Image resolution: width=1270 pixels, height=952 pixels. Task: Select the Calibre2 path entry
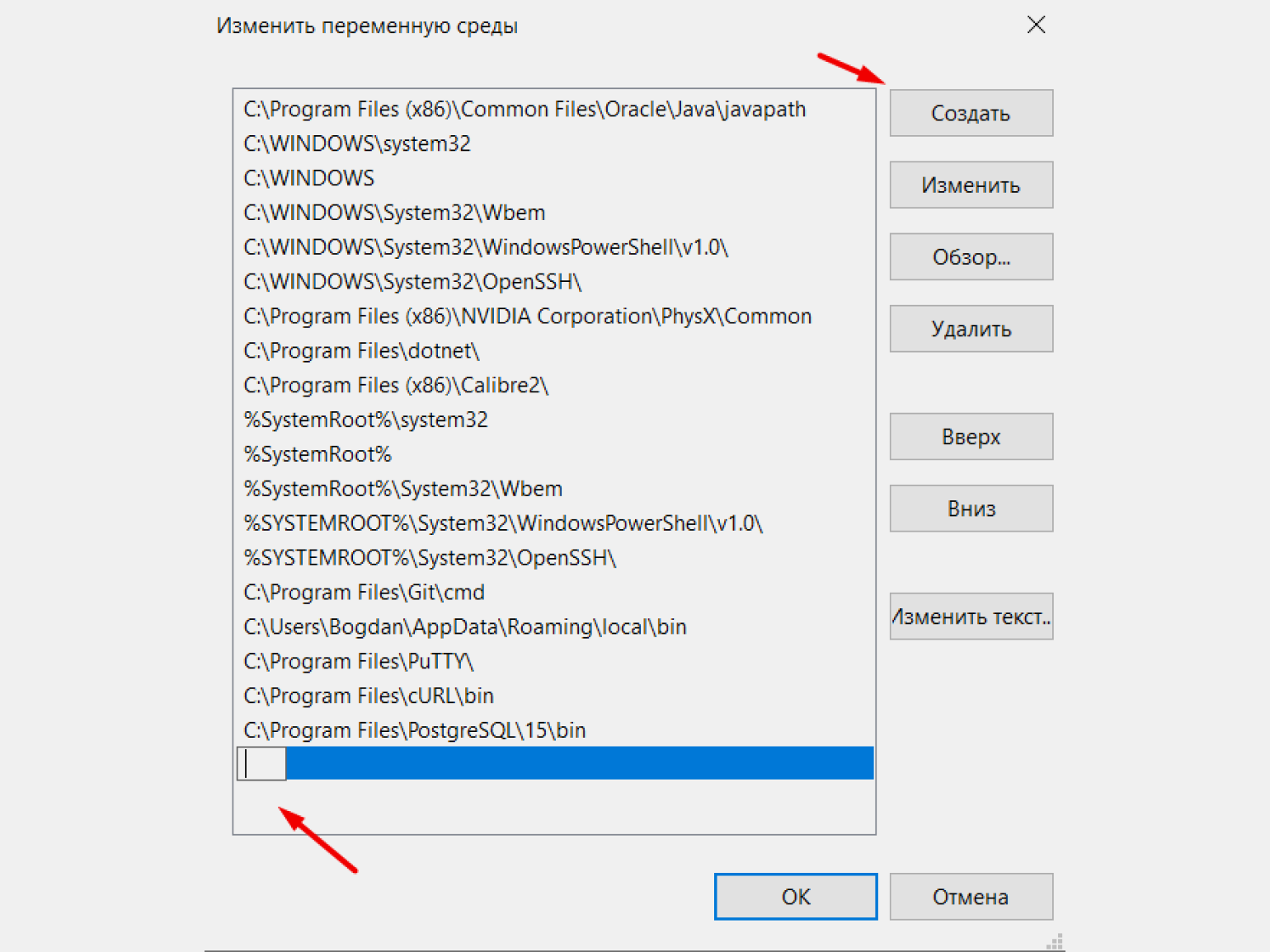554,385
